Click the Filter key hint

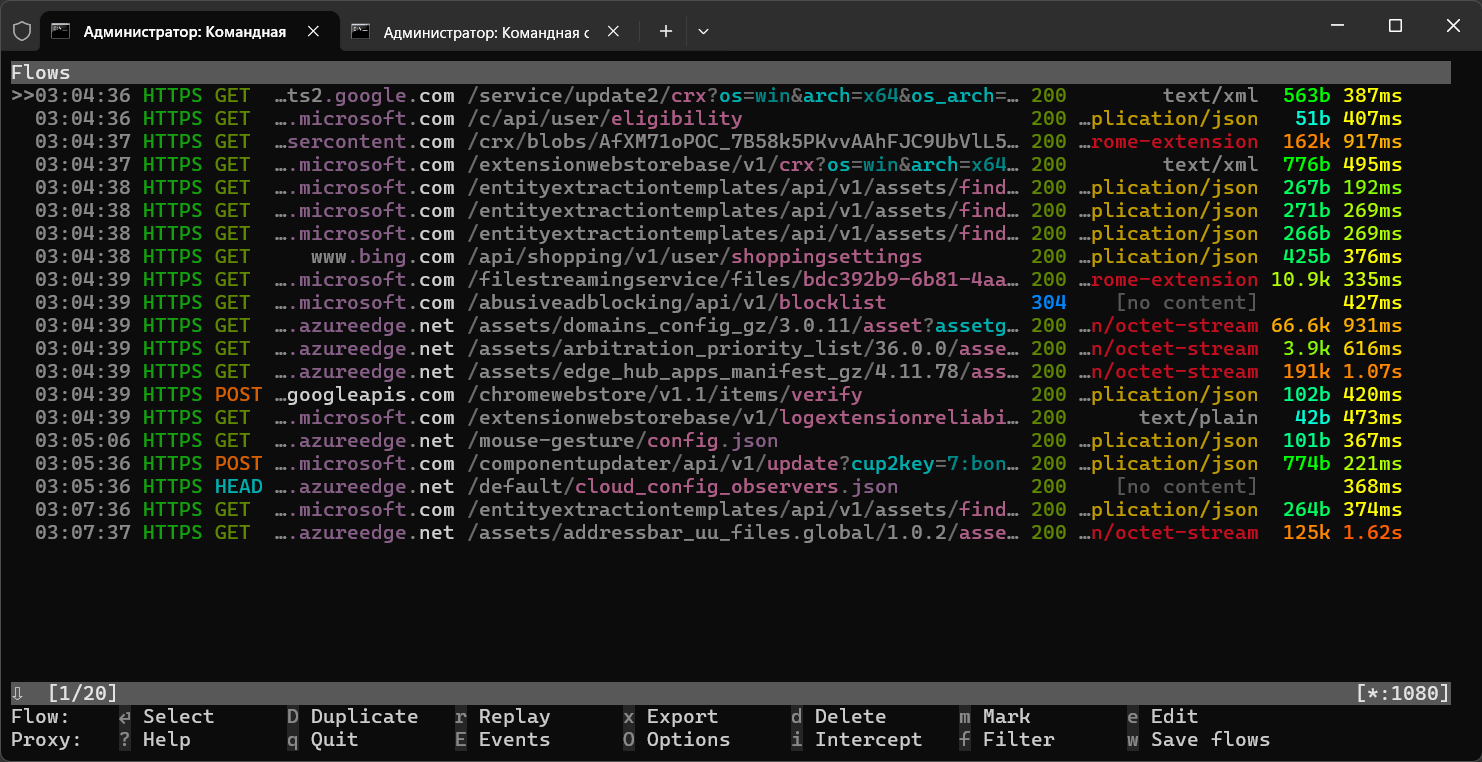click(1007, 739)
